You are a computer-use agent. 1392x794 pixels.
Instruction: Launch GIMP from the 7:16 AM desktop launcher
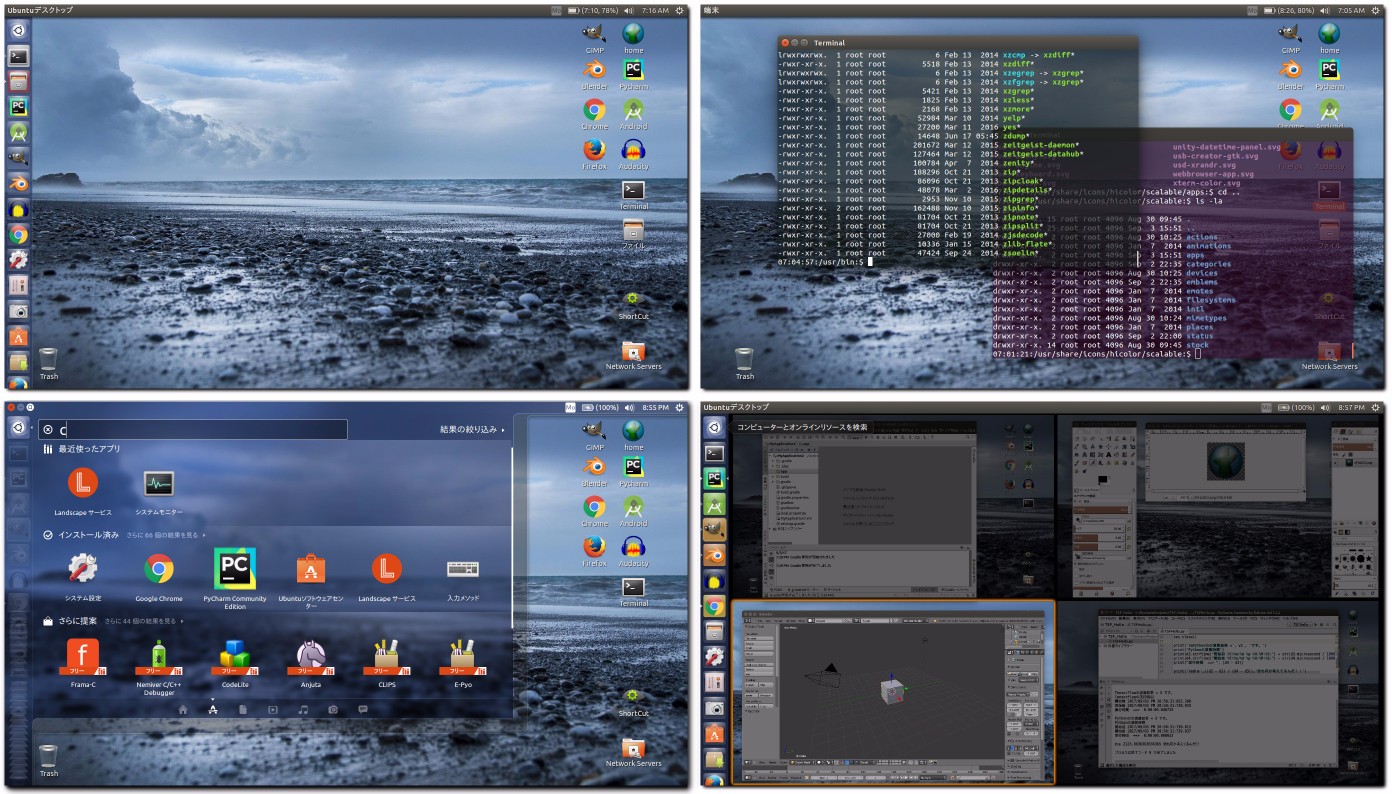[x=18, y=158]
